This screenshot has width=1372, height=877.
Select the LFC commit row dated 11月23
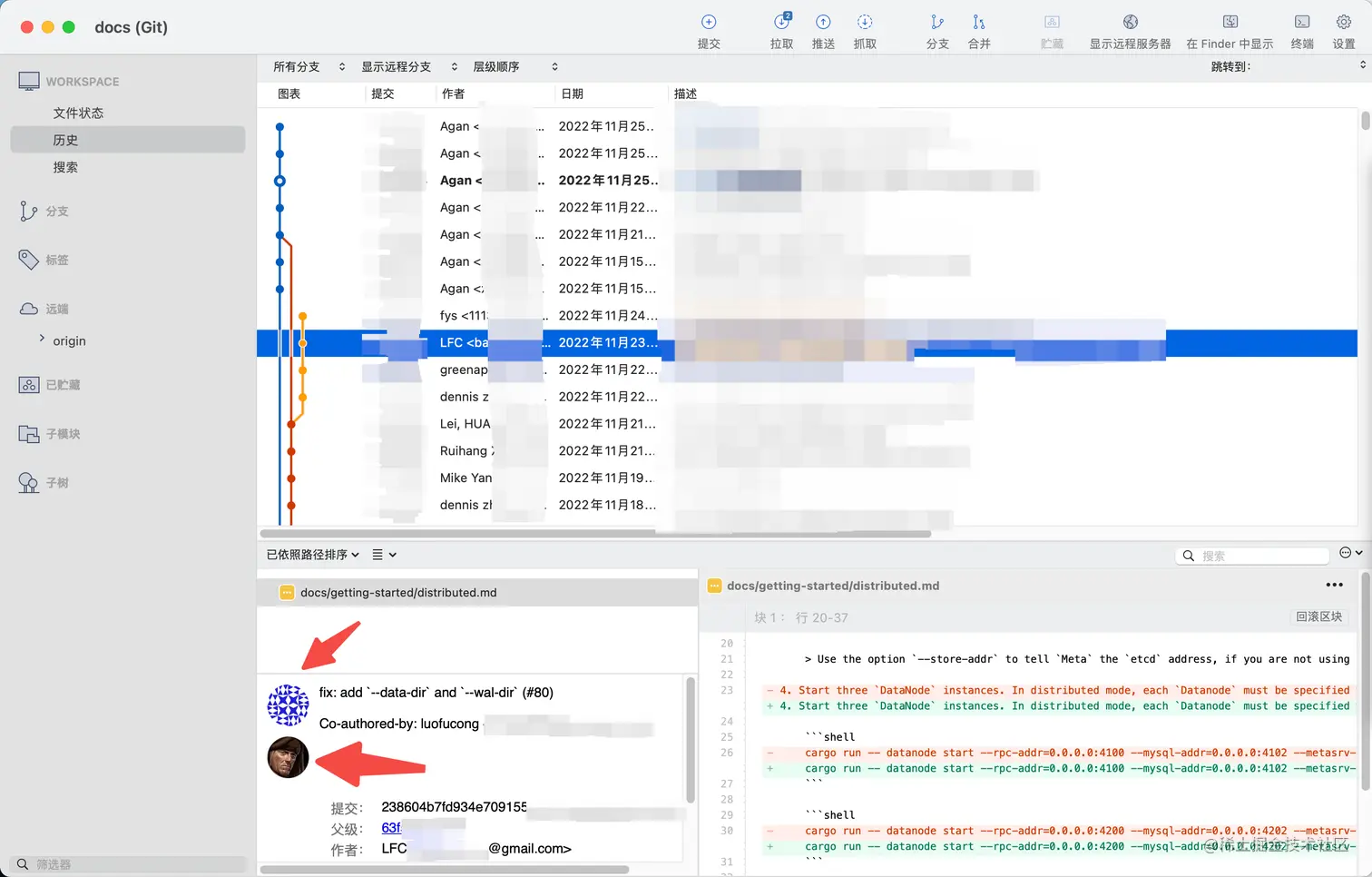(807, 342)
